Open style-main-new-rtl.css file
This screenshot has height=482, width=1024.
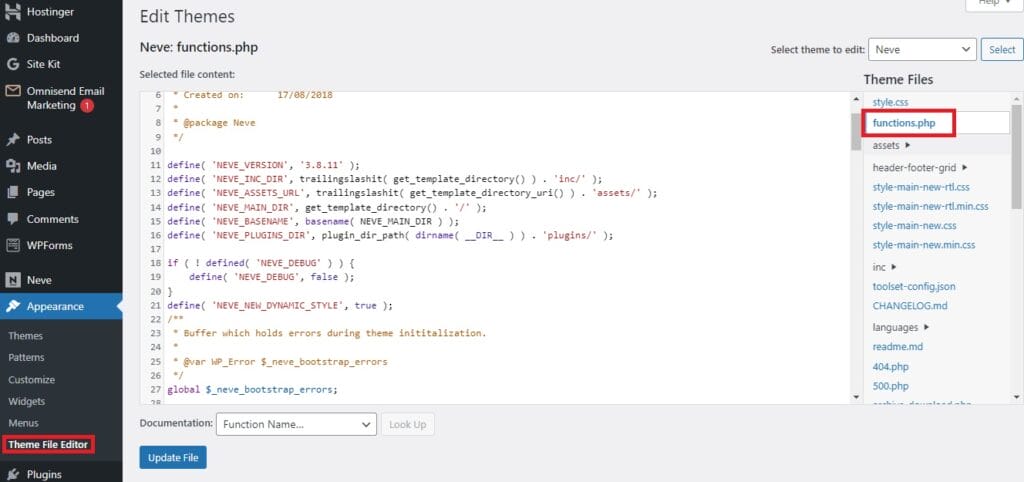pyautogui.click(x=921, y=186)
